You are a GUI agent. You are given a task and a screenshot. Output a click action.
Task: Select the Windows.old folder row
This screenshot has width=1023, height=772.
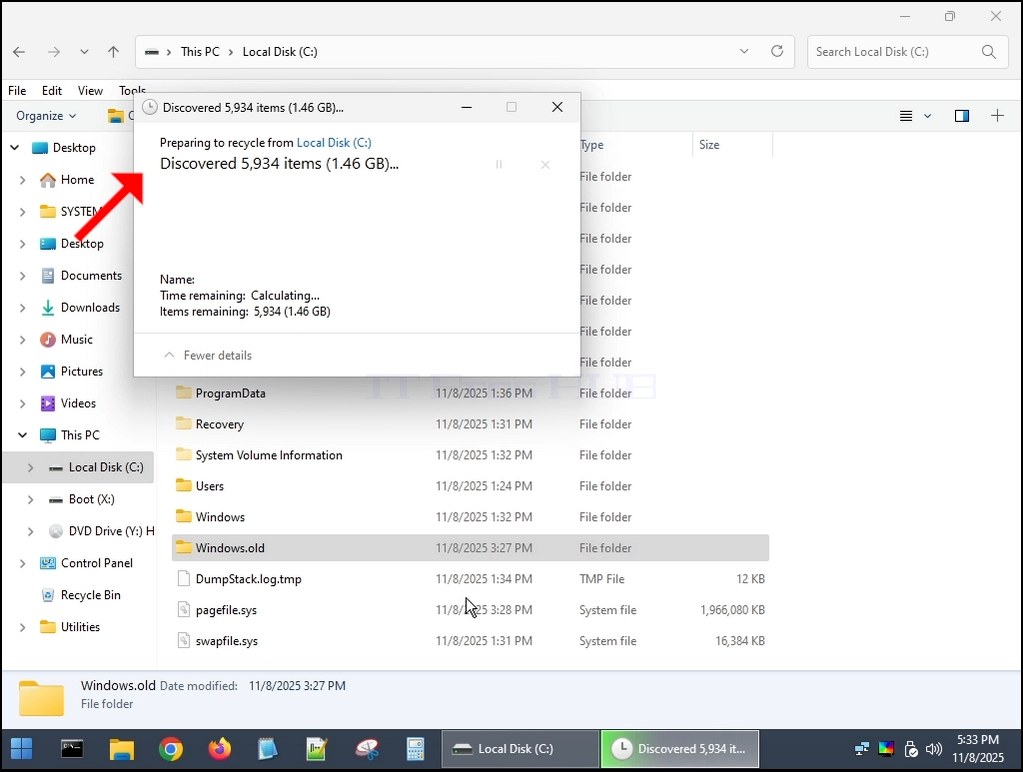[x=470, y=548]
